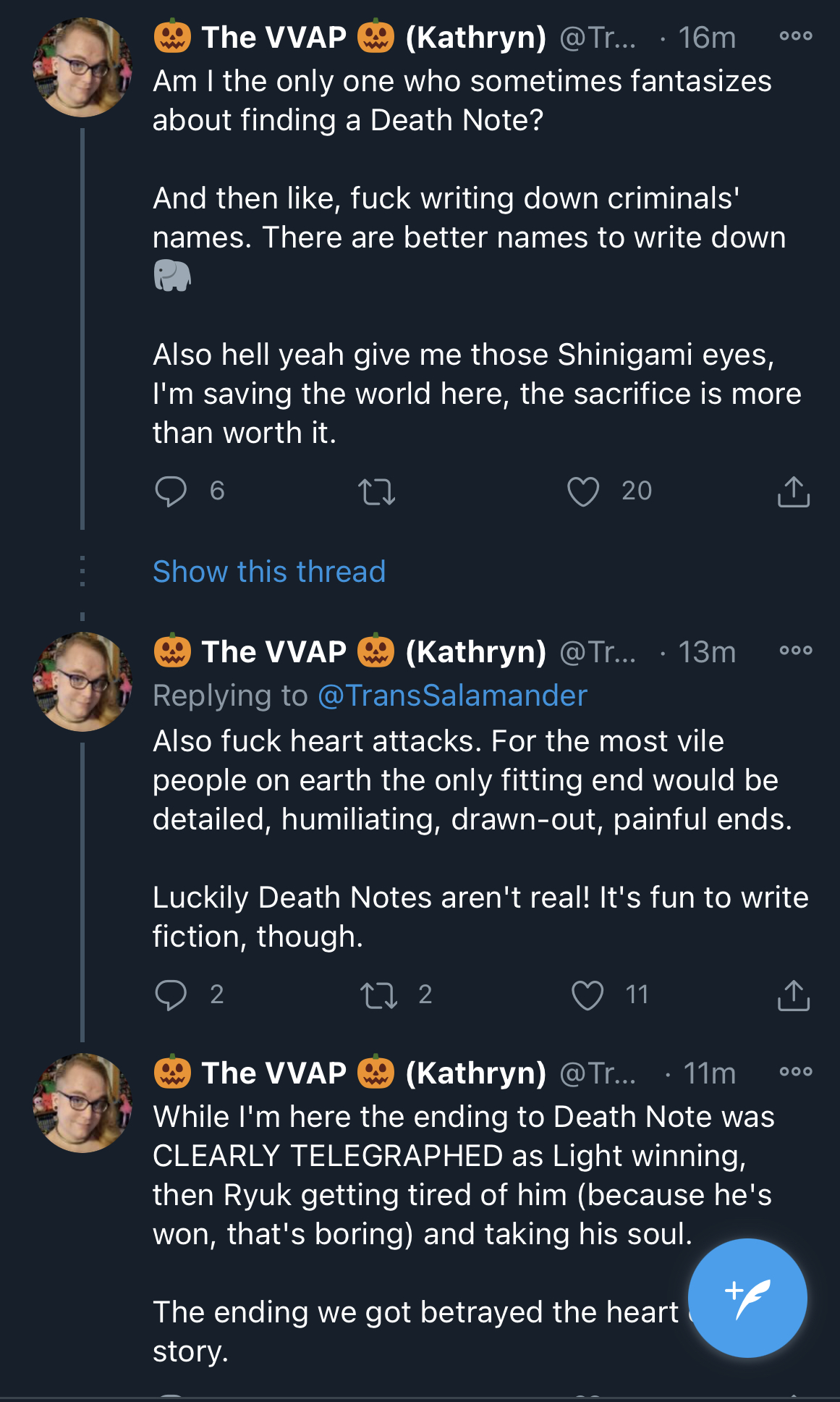Open Kathryn's avatar on first tweet
This screenshot has height=1402, width=840.
coord(82,67)
